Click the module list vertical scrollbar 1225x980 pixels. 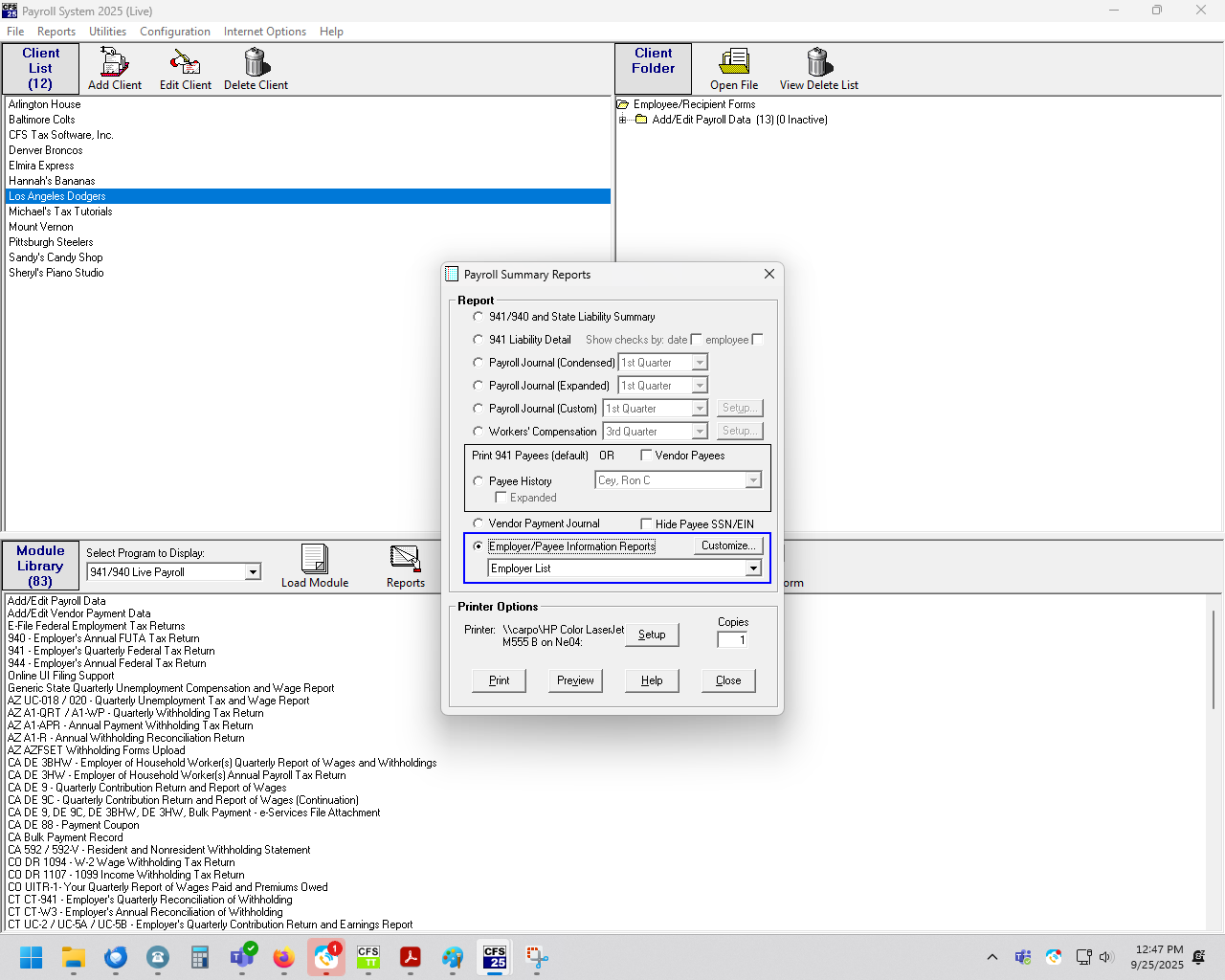click(x=1214, y=660)
